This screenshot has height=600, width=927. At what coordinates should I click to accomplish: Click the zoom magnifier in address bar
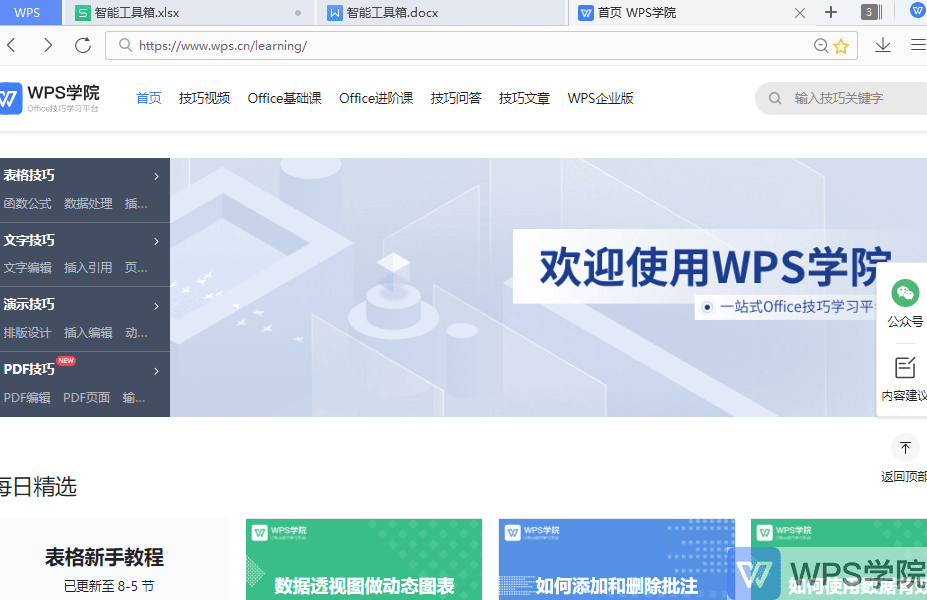pyautogui.click(x=821, y=46)
